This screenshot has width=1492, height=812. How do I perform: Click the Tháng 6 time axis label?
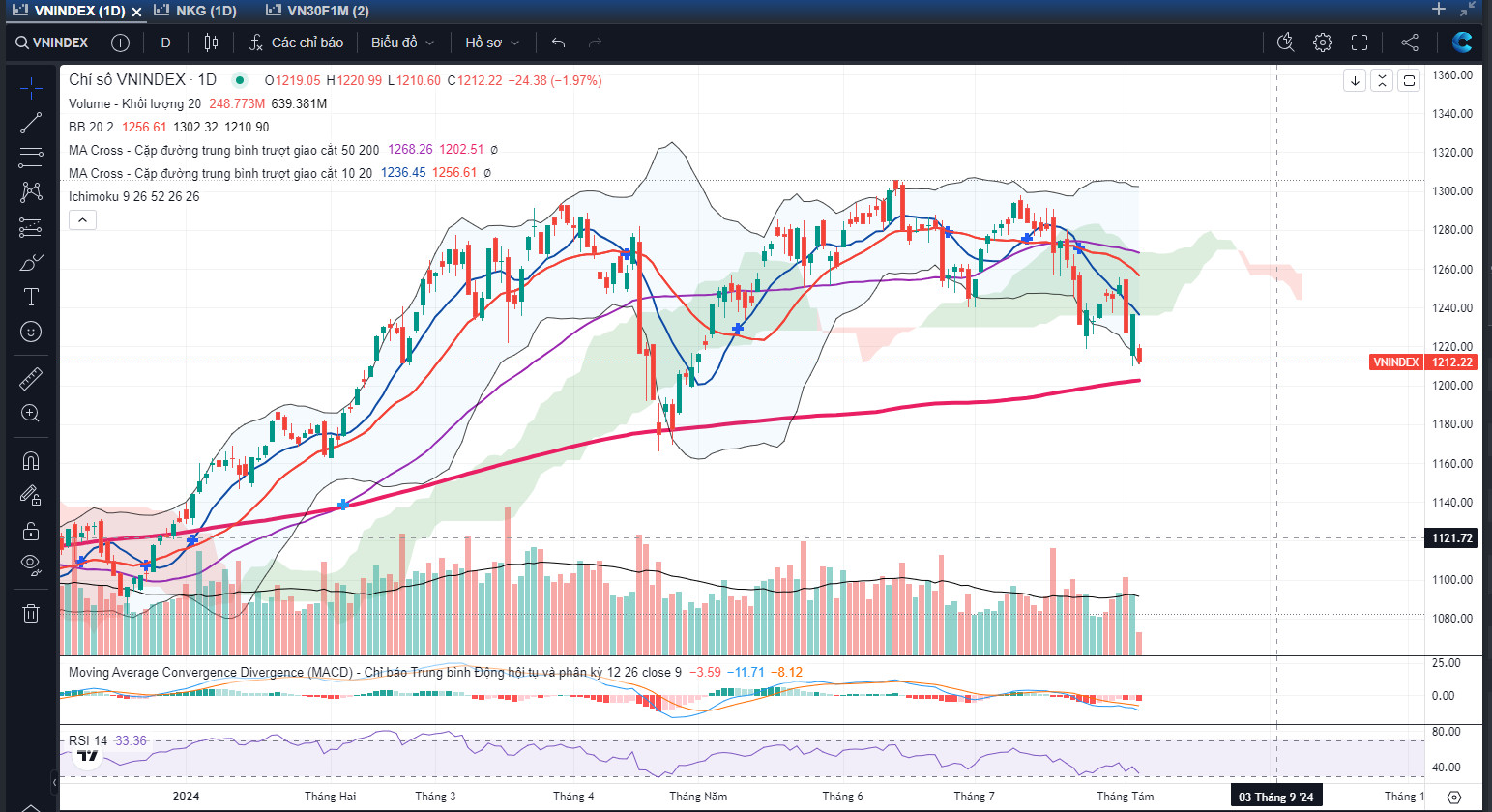[x=842, y=797]
